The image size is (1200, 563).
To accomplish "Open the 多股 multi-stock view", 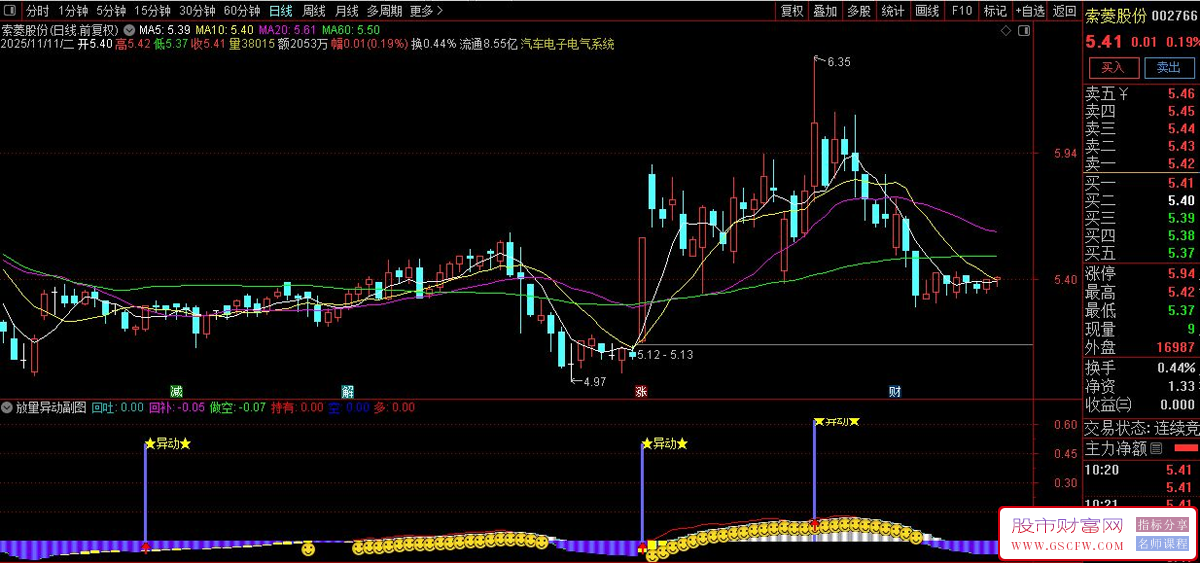I will (858, 11).
